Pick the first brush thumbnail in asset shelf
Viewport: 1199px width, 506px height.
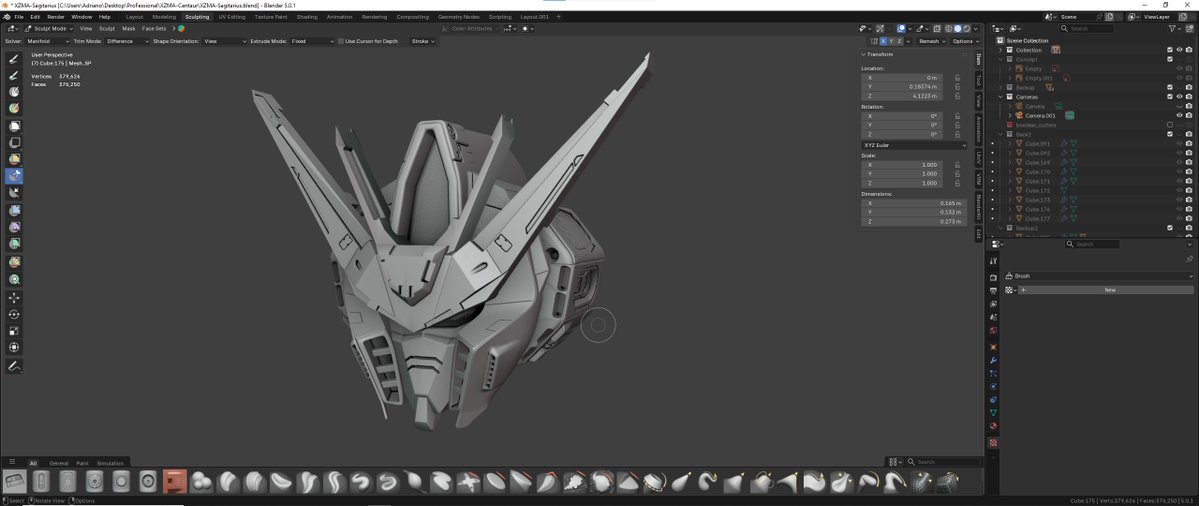[x=15, y=481]
